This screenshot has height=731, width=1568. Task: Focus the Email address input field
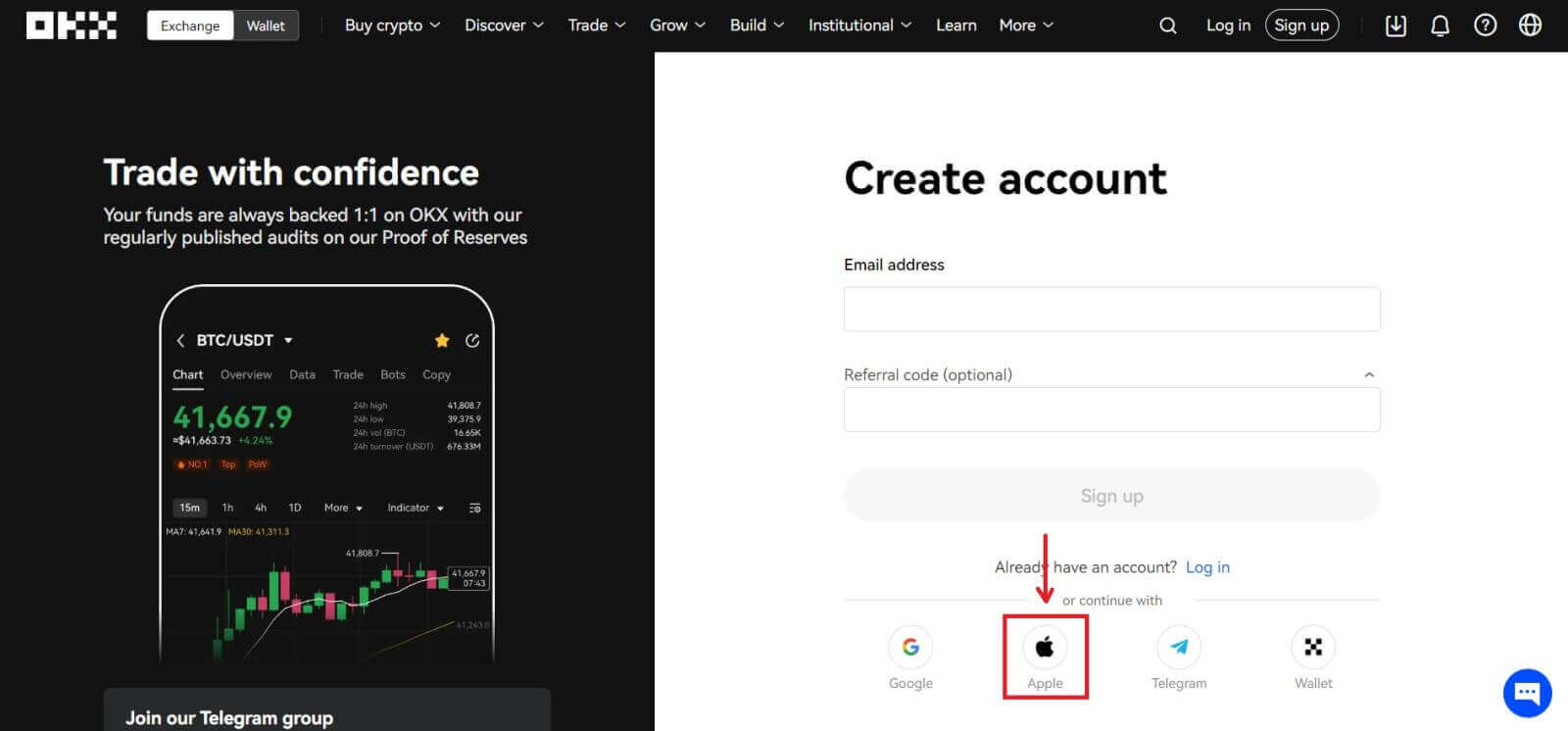[x=1111, y=310]
